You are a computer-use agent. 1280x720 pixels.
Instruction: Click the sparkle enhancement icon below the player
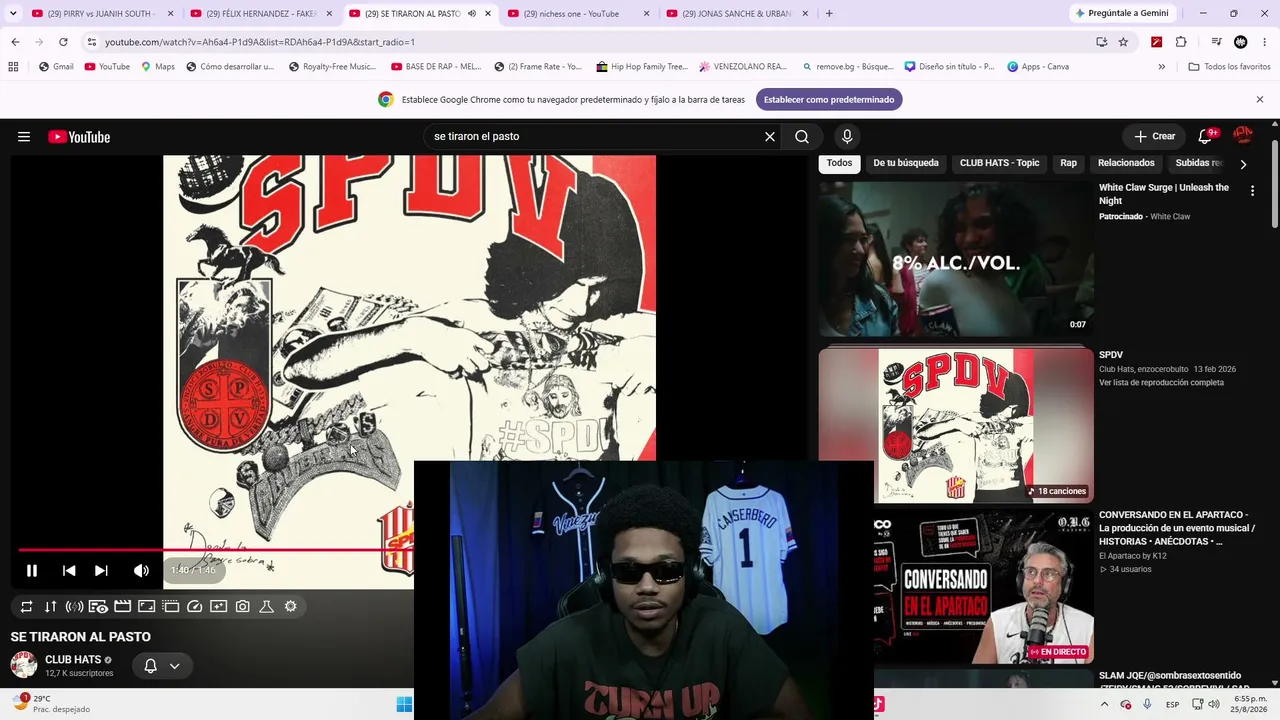click(x=218, y=606)
